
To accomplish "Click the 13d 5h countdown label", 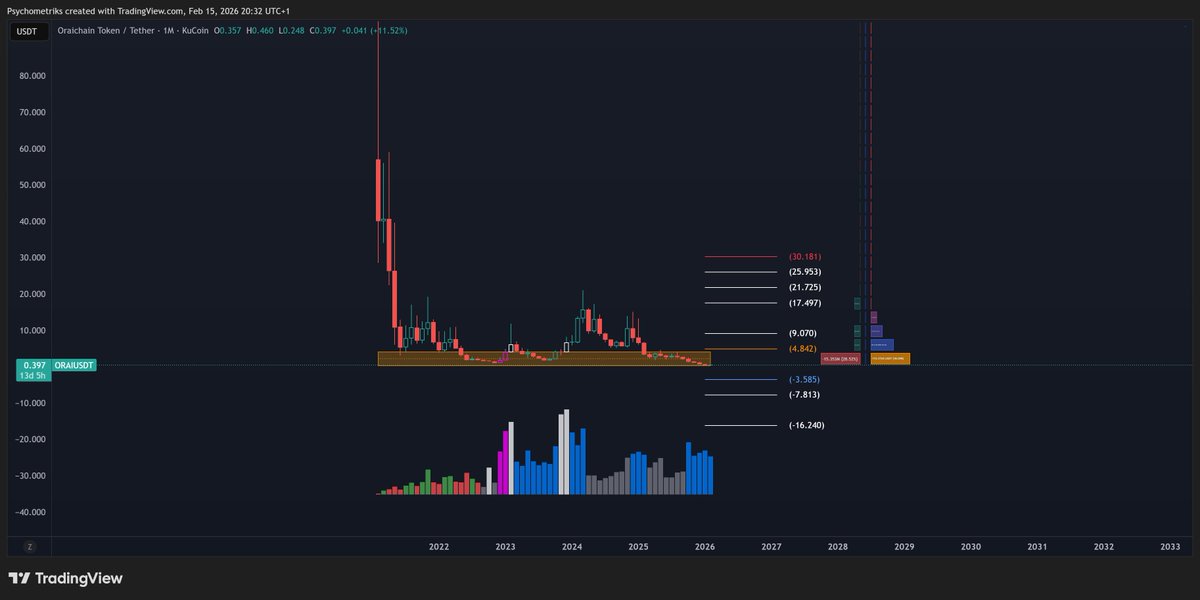I will [x=31, y=376].
